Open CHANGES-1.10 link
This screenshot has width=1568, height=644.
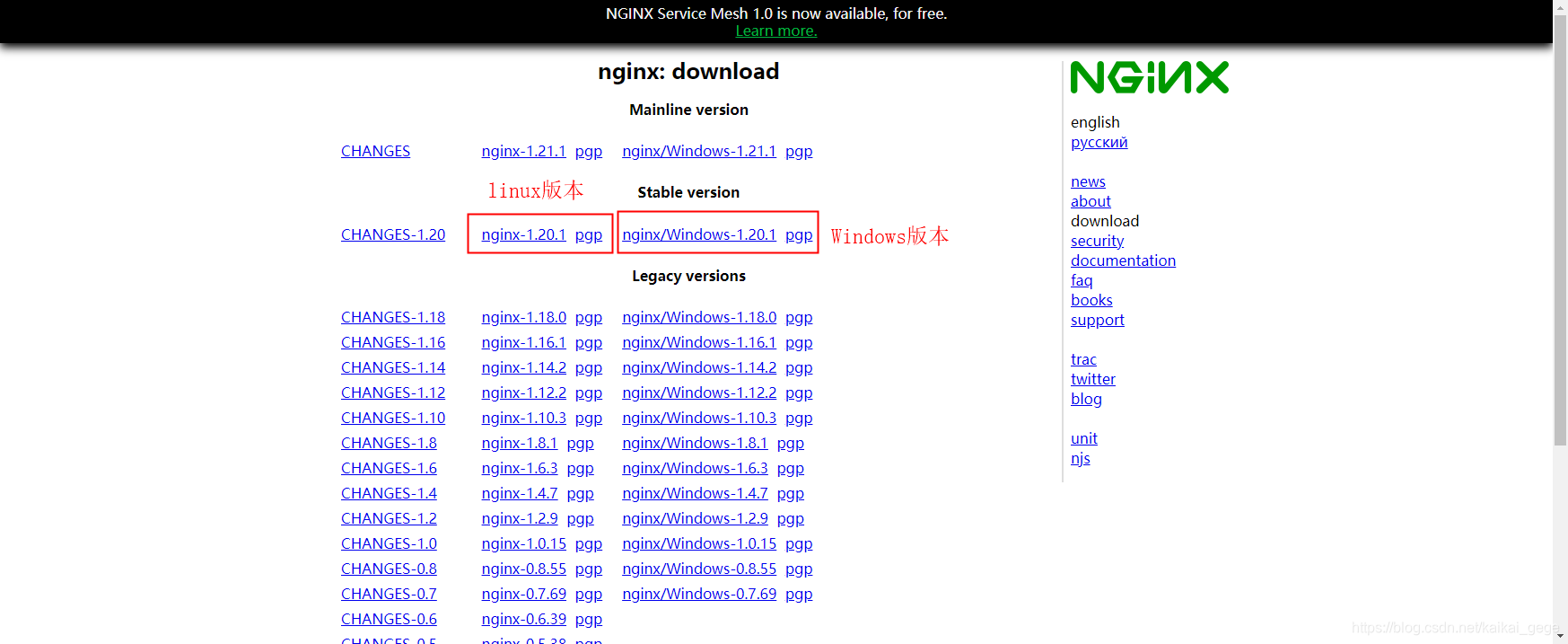393,418
